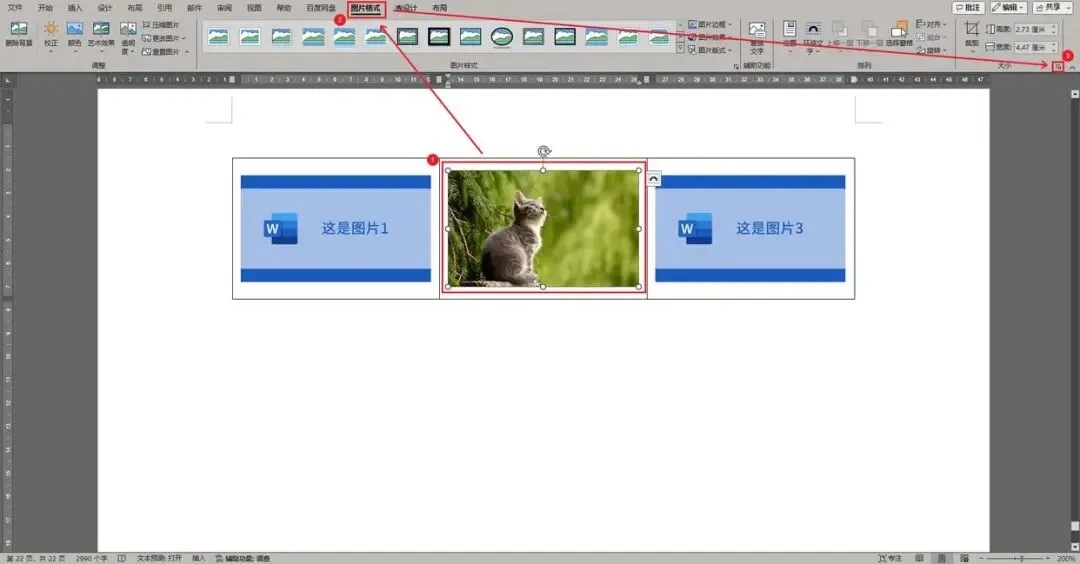Image resolution: width=1080 pixels, height=564 pixels.
Task: Open the 图片格式 (Picture Format) tab
Action: pyautogui.click(x=366, y=8)
